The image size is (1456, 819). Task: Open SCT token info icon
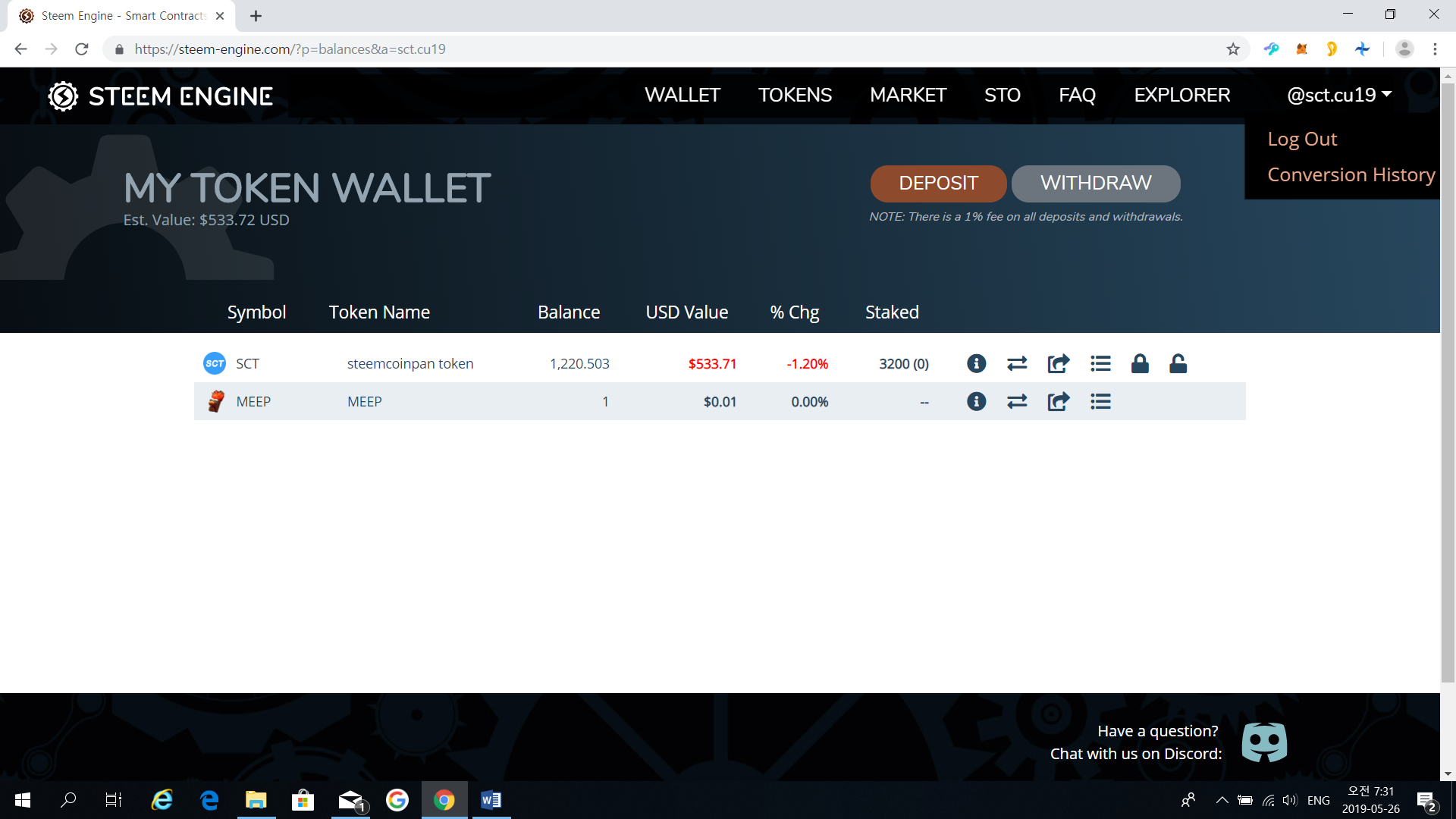[x=977, y=363]
